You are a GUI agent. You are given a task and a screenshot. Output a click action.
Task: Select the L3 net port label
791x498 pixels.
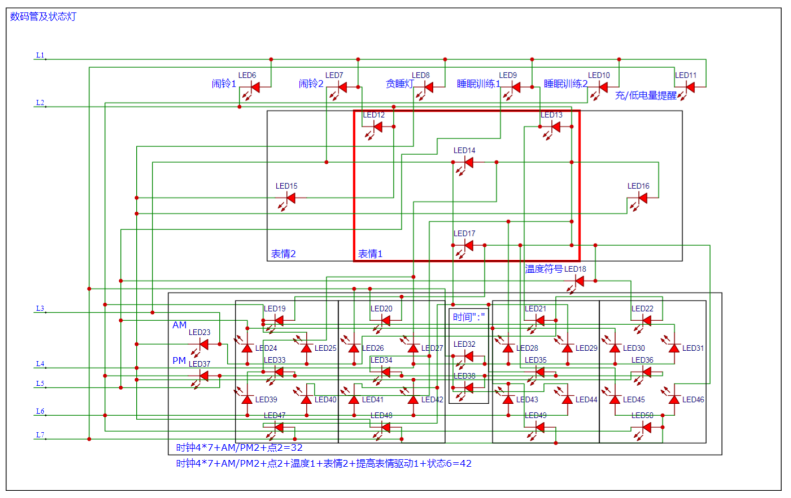(x=40, y=308)
